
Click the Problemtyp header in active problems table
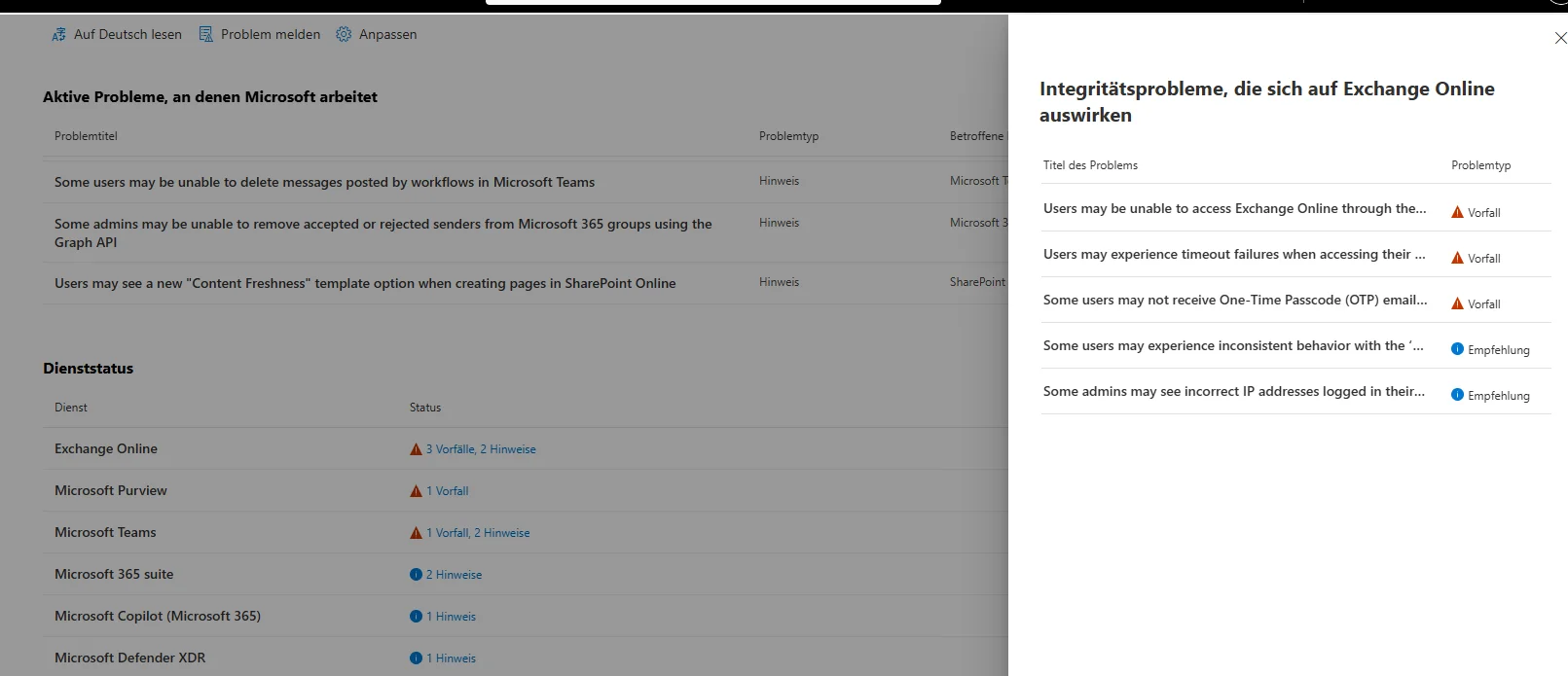point(788,136)
